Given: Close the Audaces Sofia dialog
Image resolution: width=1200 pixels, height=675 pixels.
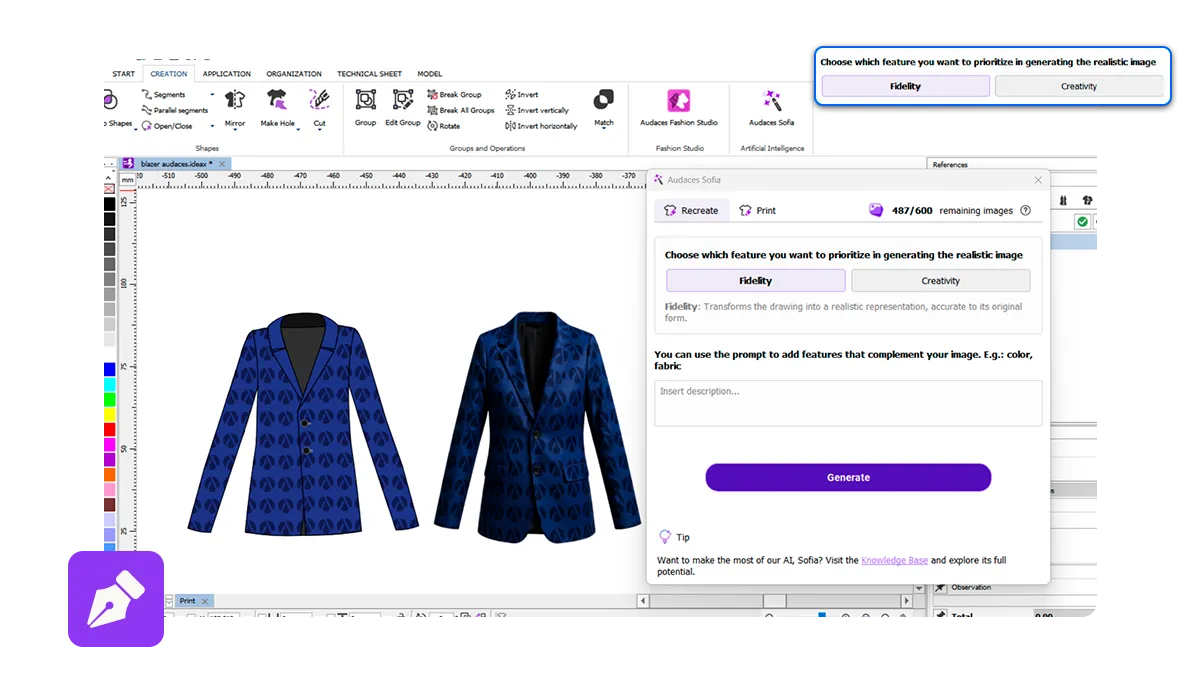Looking at the screenshot, I should click(x=1038, y=180).
